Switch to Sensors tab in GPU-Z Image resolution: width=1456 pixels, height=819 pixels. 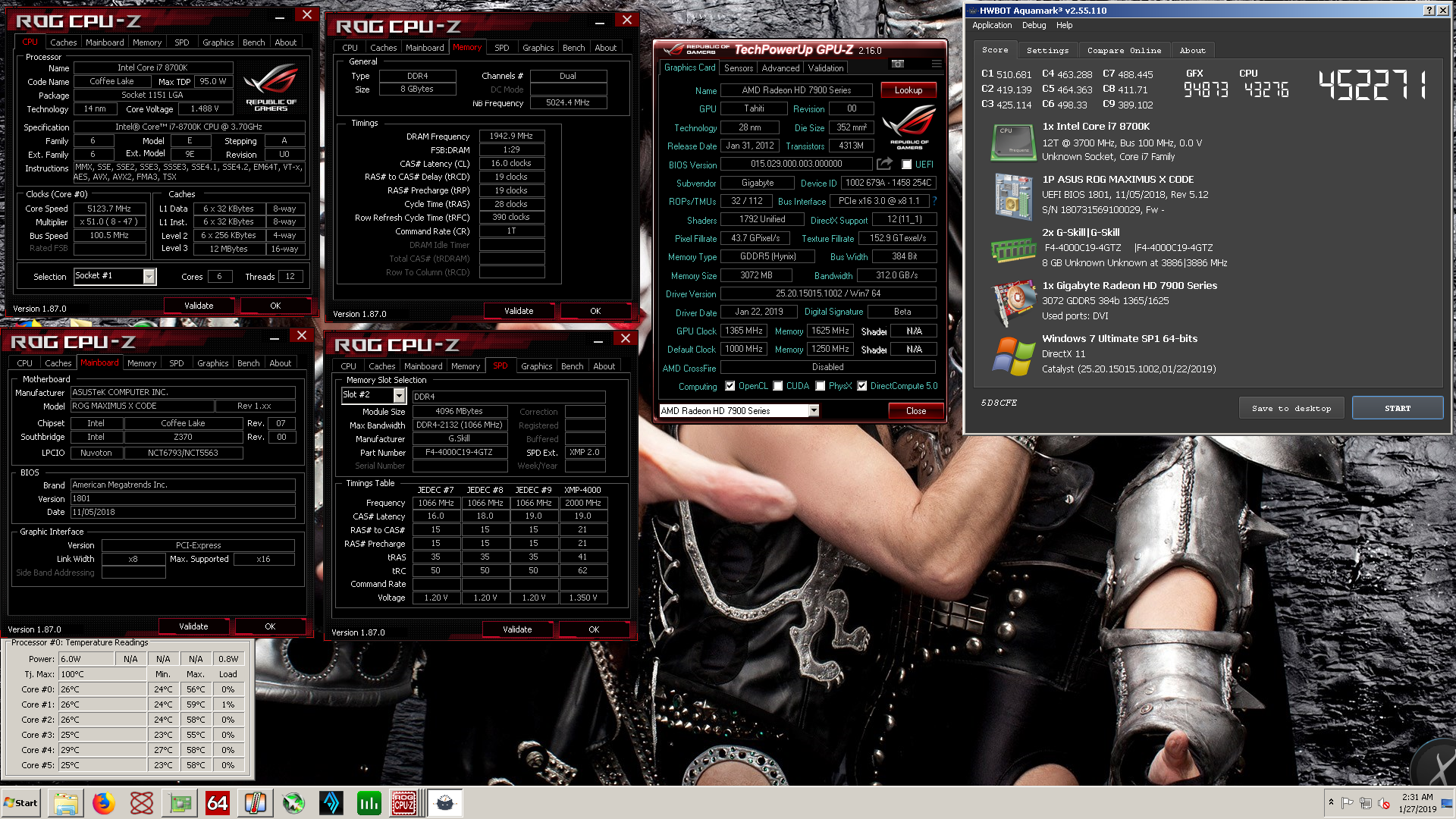739,68
